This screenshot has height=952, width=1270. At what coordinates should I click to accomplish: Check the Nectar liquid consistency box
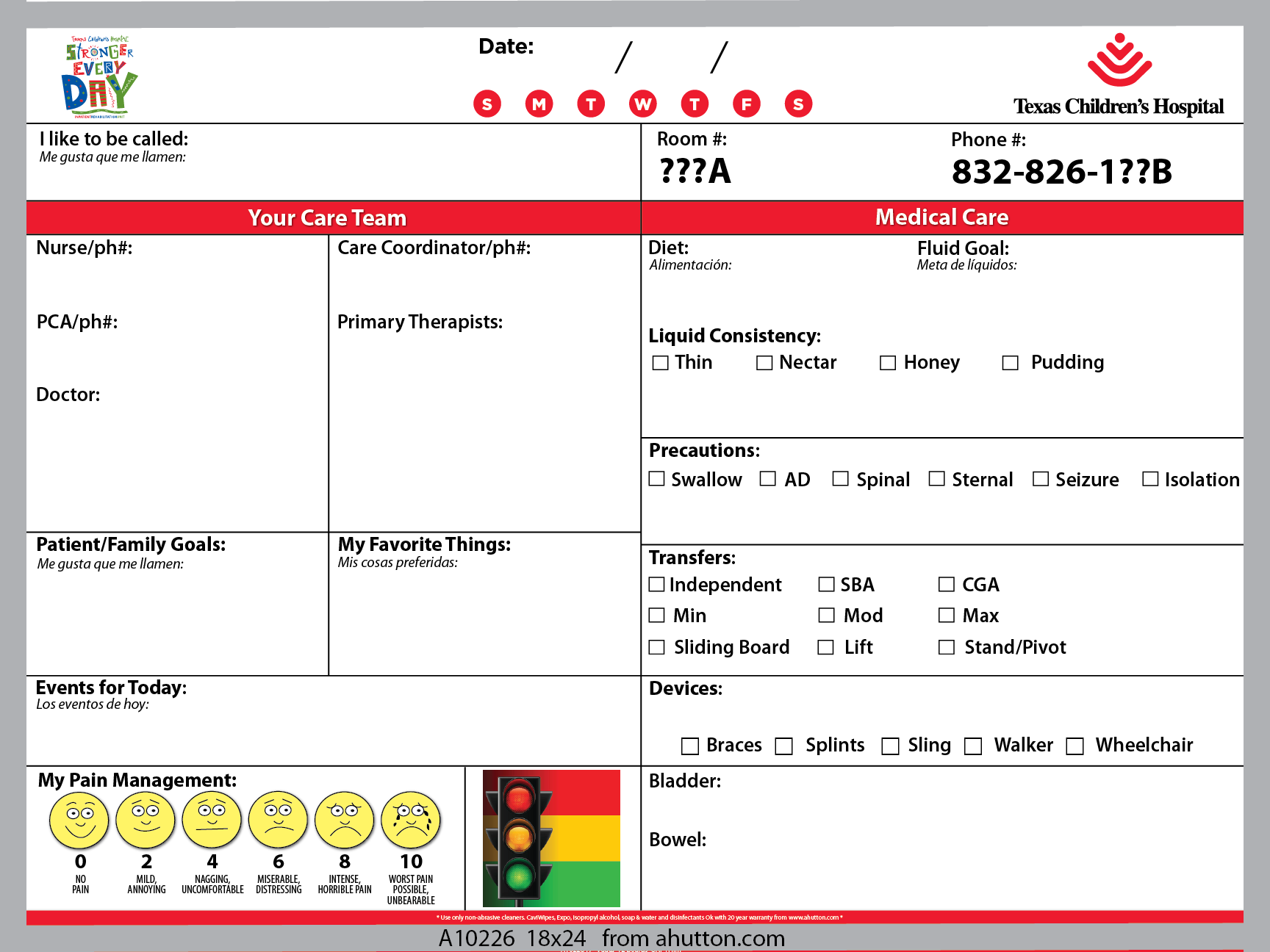tap(764, 363)
